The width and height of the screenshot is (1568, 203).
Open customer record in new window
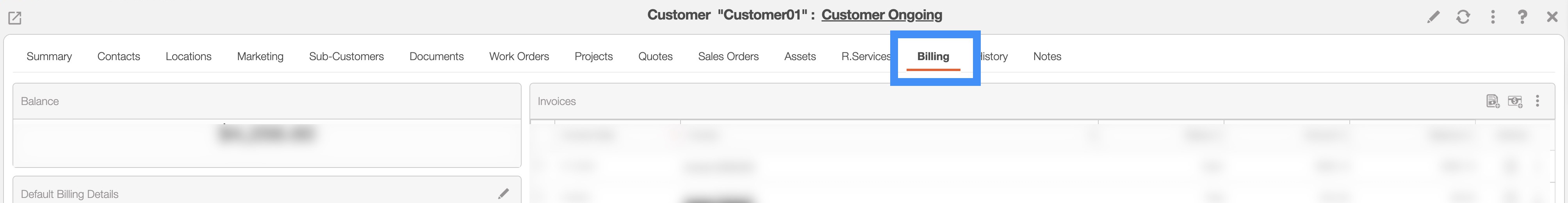point(14,18)
